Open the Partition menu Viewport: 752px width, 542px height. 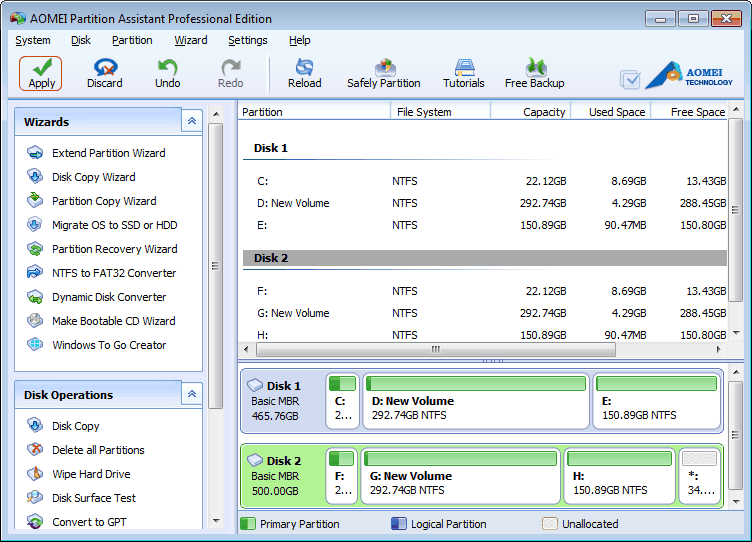click(x=132, y=40)
